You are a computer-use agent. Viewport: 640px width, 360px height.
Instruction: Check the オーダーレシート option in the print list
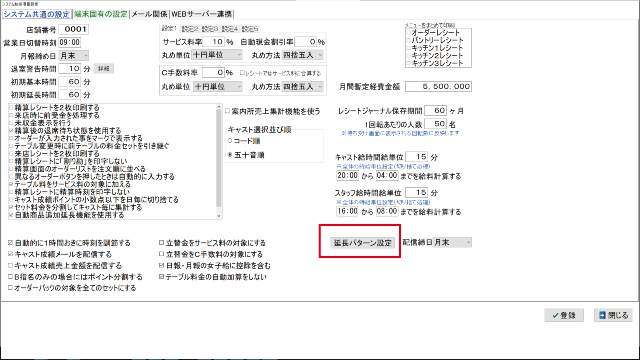[x=409, y=33]
